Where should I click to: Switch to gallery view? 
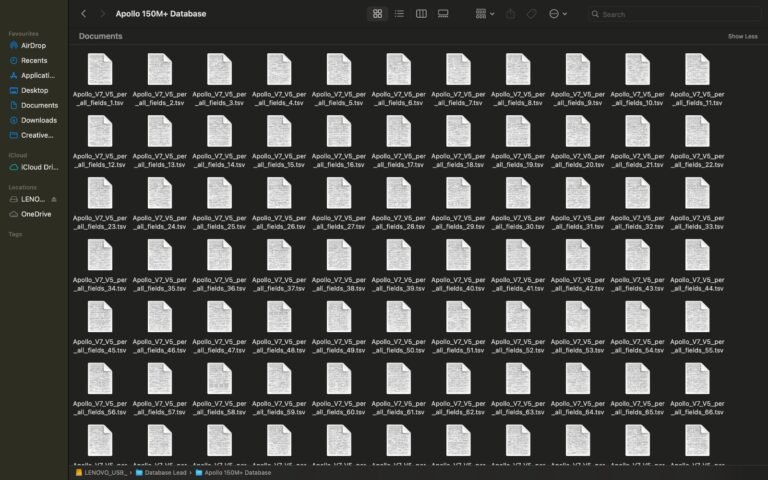pos(443,14)
